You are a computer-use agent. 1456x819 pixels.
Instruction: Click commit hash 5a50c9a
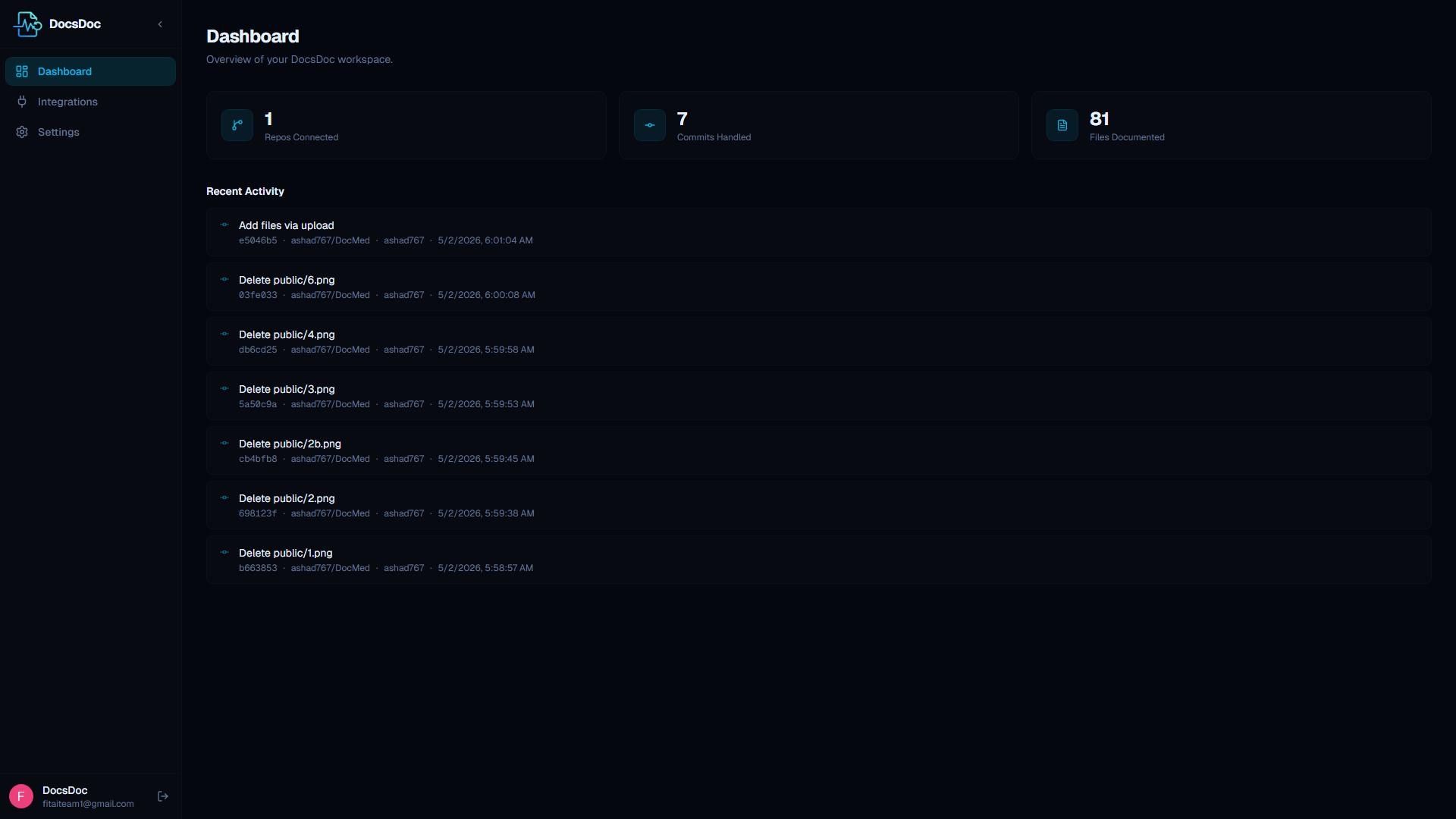point(258,404)
